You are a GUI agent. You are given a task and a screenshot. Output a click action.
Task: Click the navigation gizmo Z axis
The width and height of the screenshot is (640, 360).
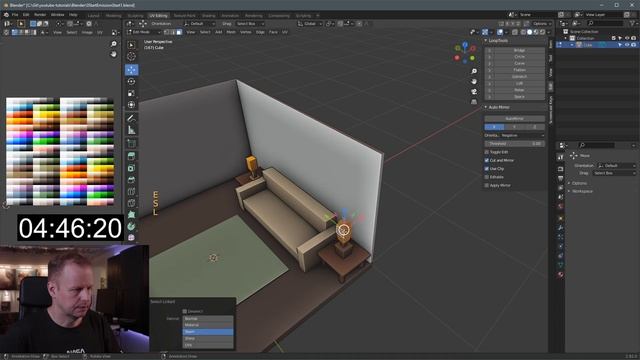click(x=465, y=44)
